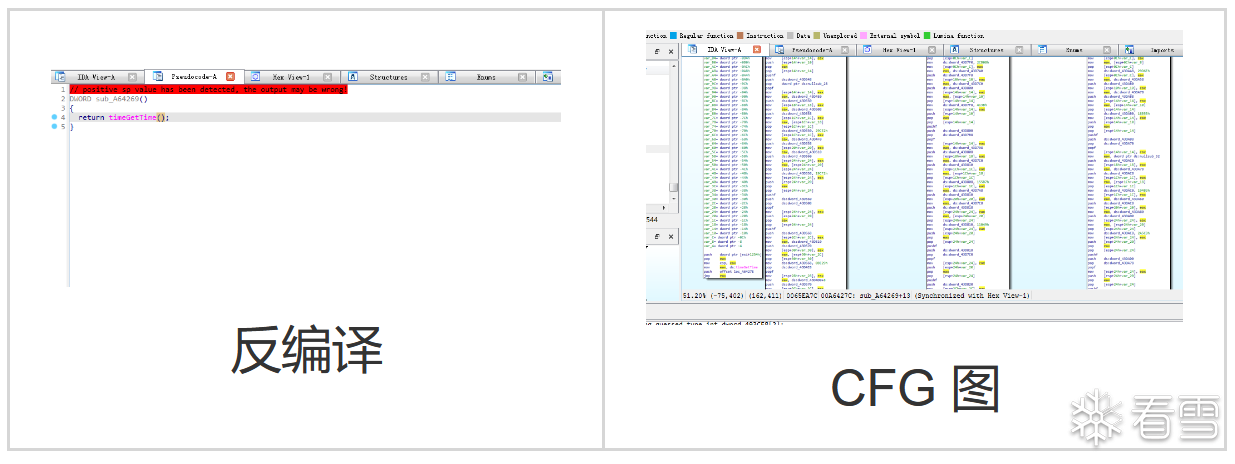Click Structures tab icon in left screenshot
Image resolution: width=1235 pixels, height=464 pixels.
point(354,77)
